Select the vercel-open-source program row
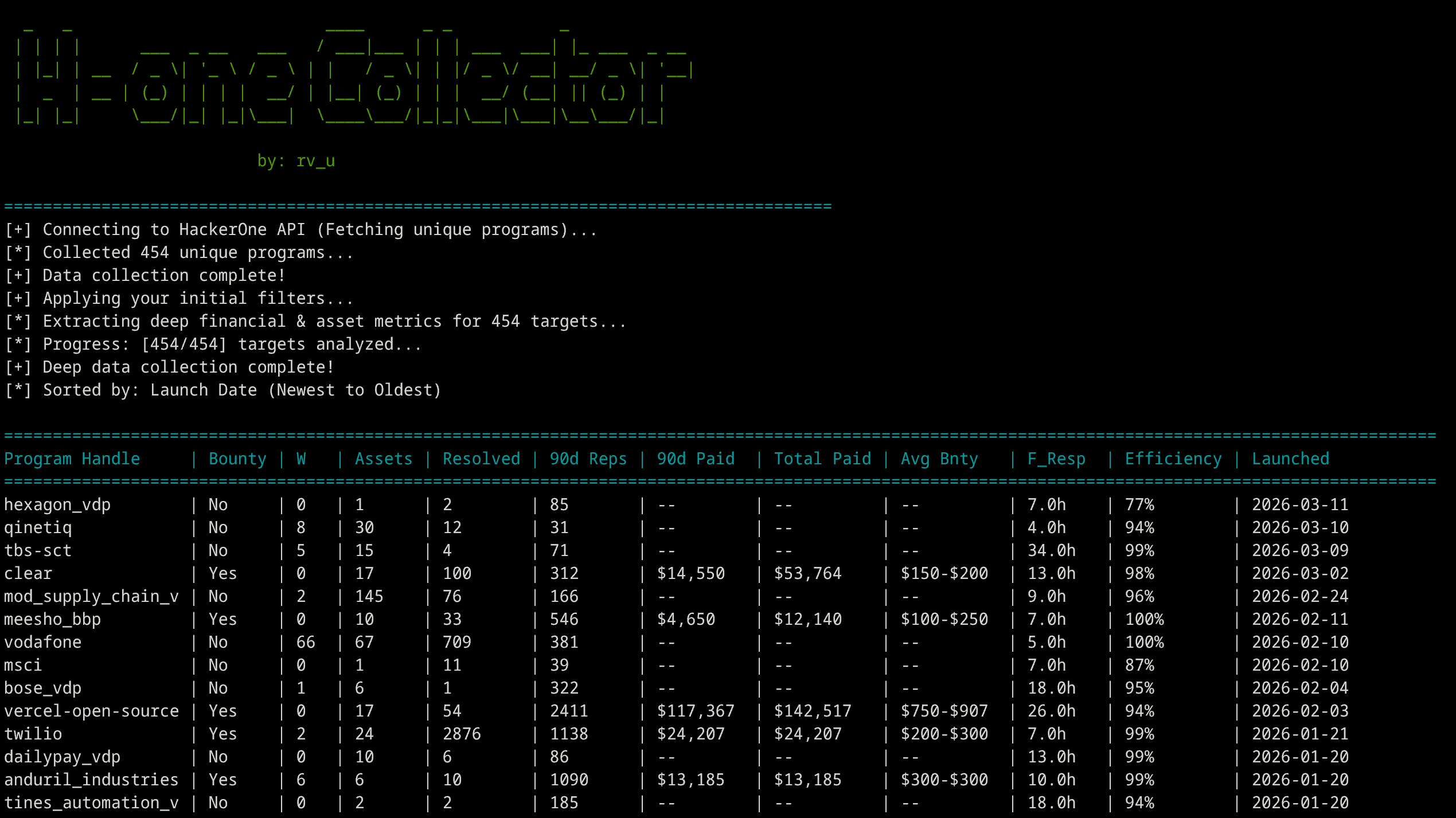The width and height of the screenshot is (1456, 818). (91, 710)
